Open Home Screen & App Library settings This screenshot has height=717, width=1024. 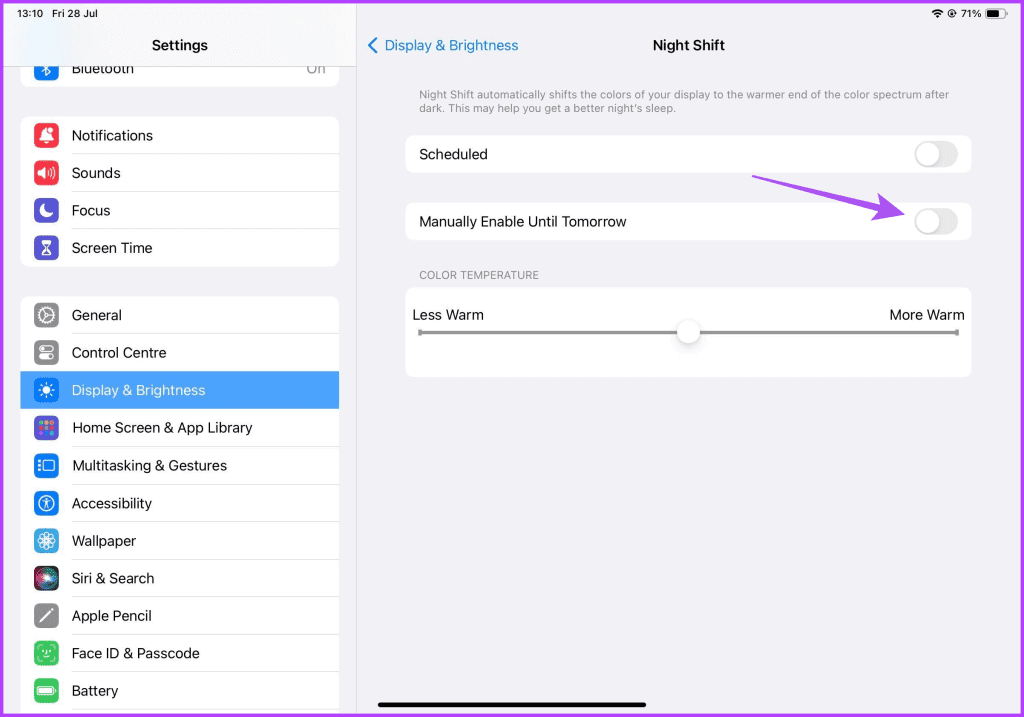pos(162,428)
